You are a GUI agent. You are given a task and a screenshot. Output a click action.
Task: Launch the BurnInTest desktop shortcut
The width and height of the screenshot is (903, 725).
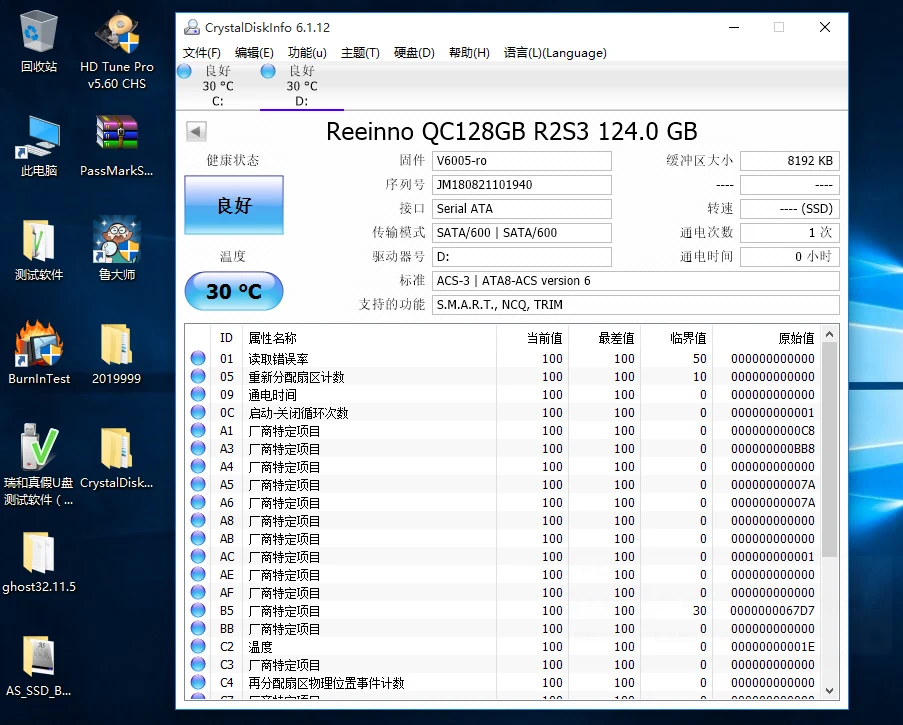(39, 354)
